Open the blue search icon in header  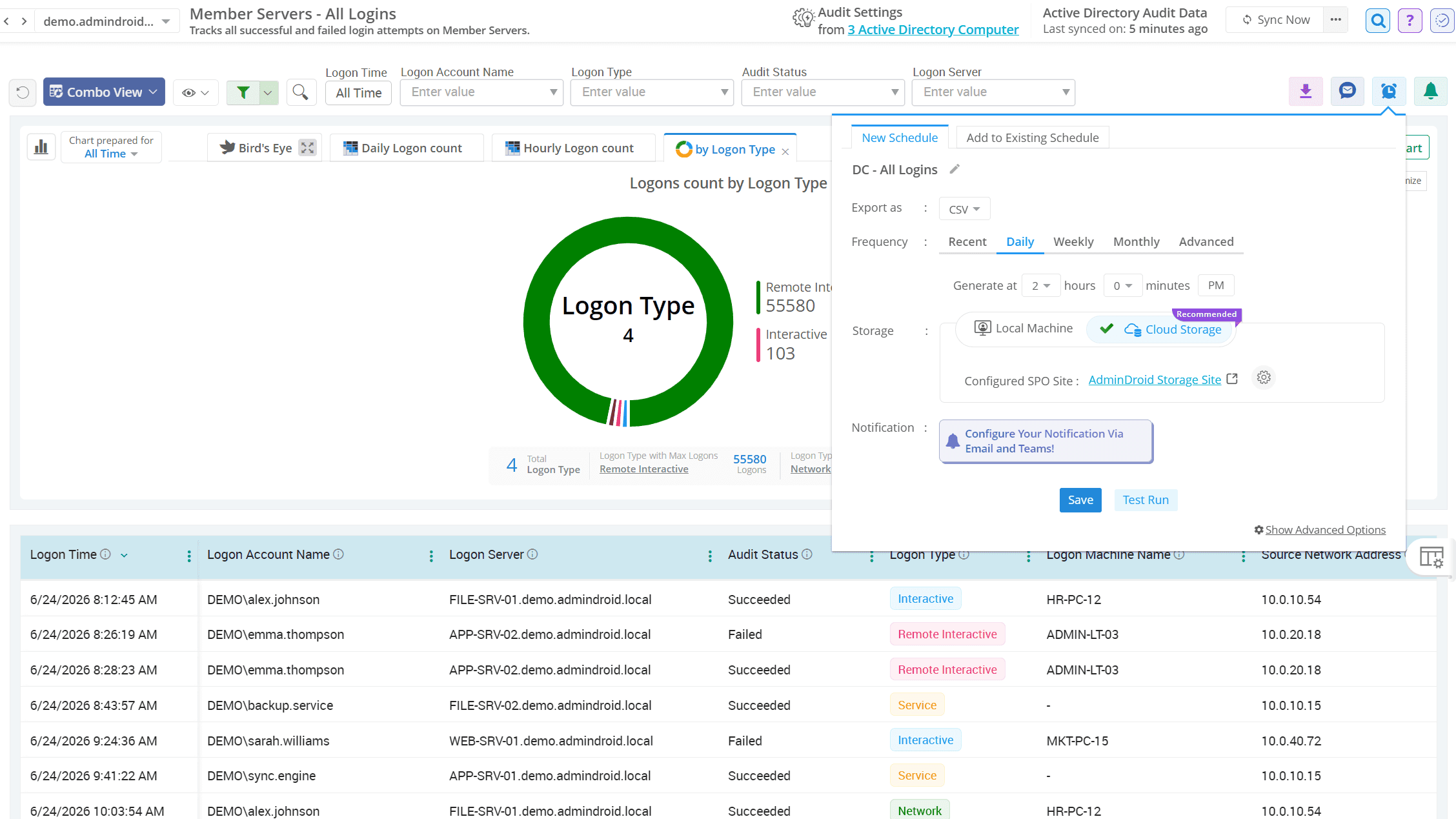pos(1378,21)
